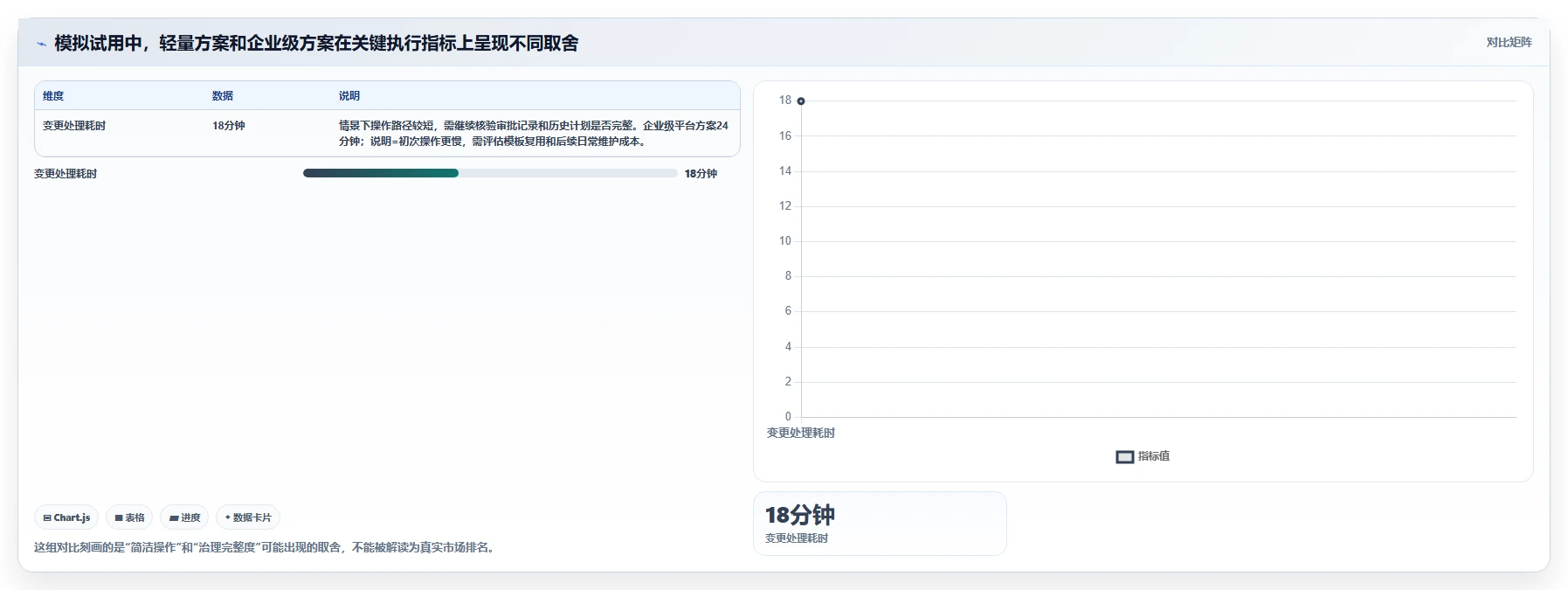Click the 指标值 legend color box
The width and height of the screenshot is (1568, 590).
click(1125, 457)
